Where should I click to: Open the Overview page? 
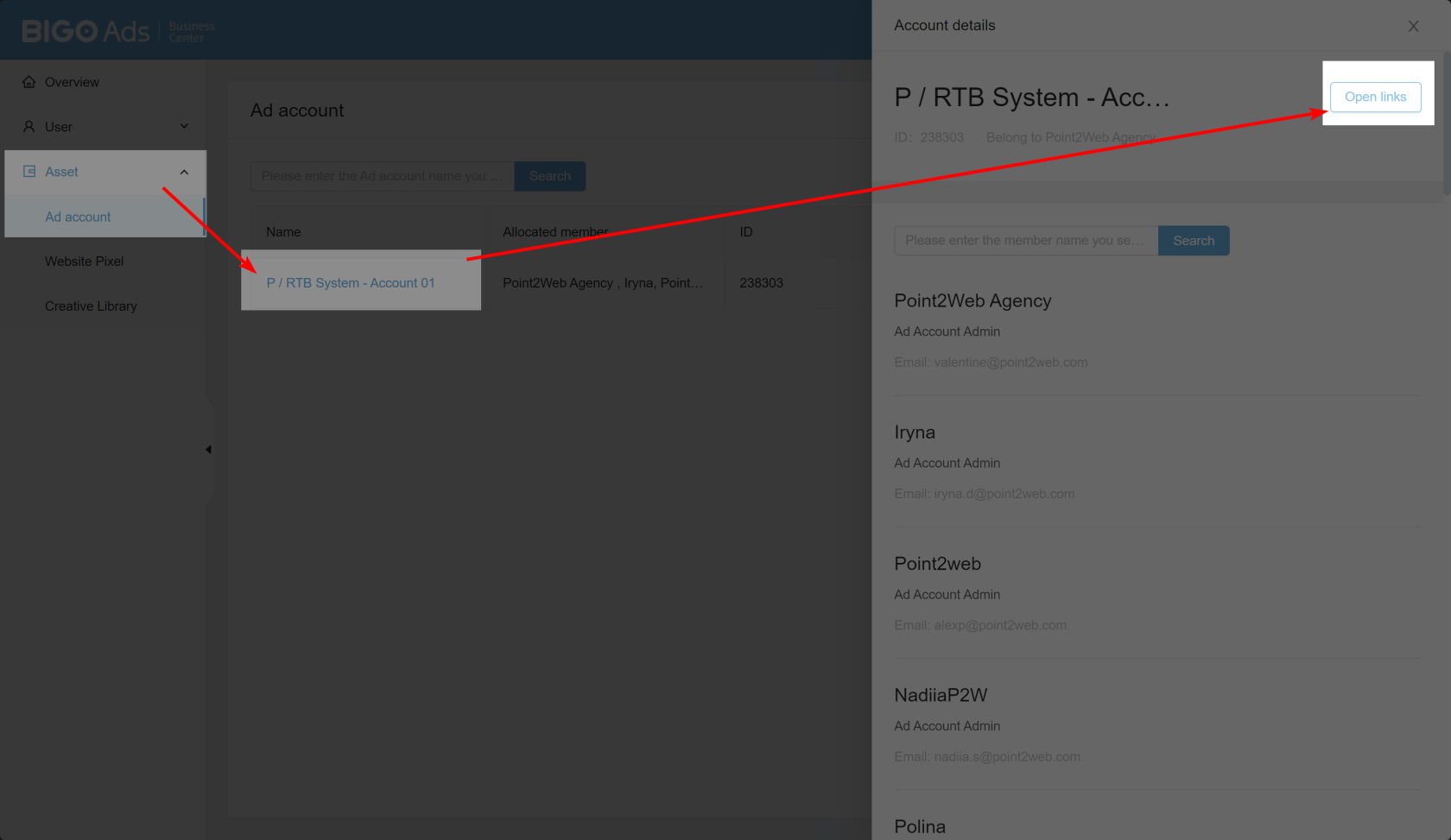(x=72, y=82)
